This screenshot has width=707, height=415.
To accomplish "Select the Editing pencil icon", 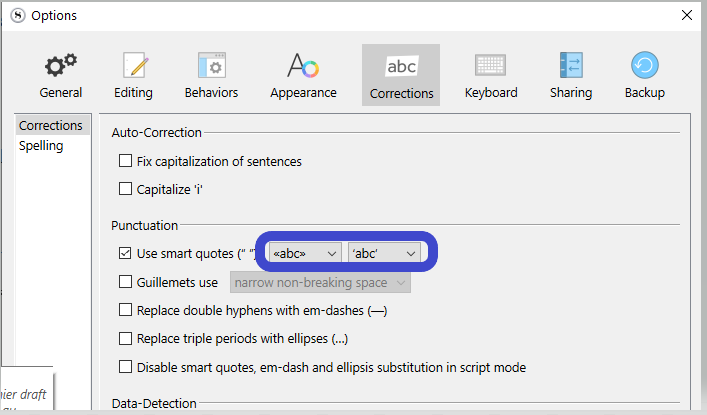I will [134, 66].
